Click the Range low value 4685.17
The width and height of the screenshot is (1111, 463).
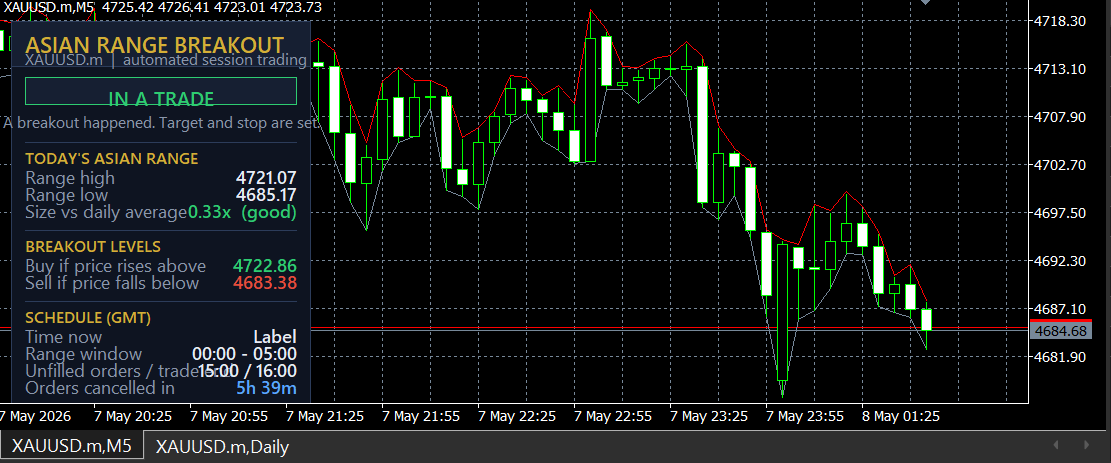(266, 195)
